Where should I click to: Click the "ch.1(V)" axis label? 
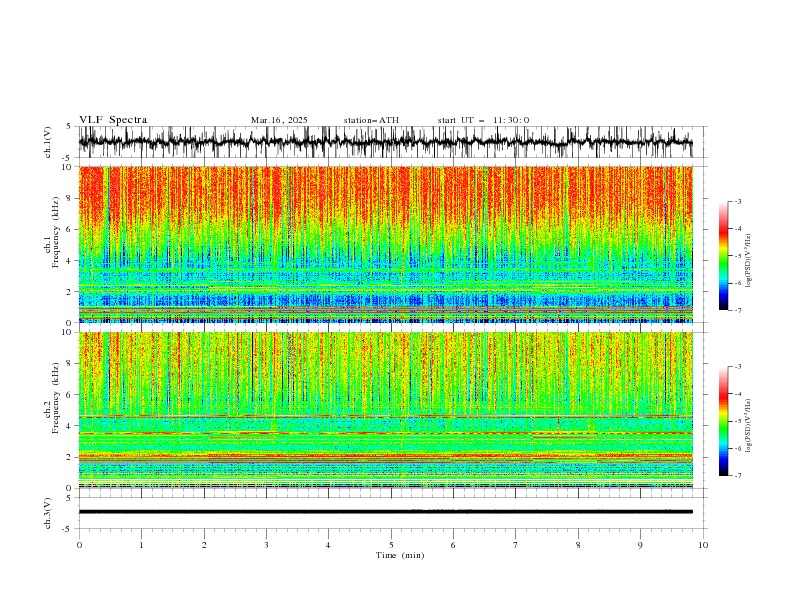tap(48, 142)
